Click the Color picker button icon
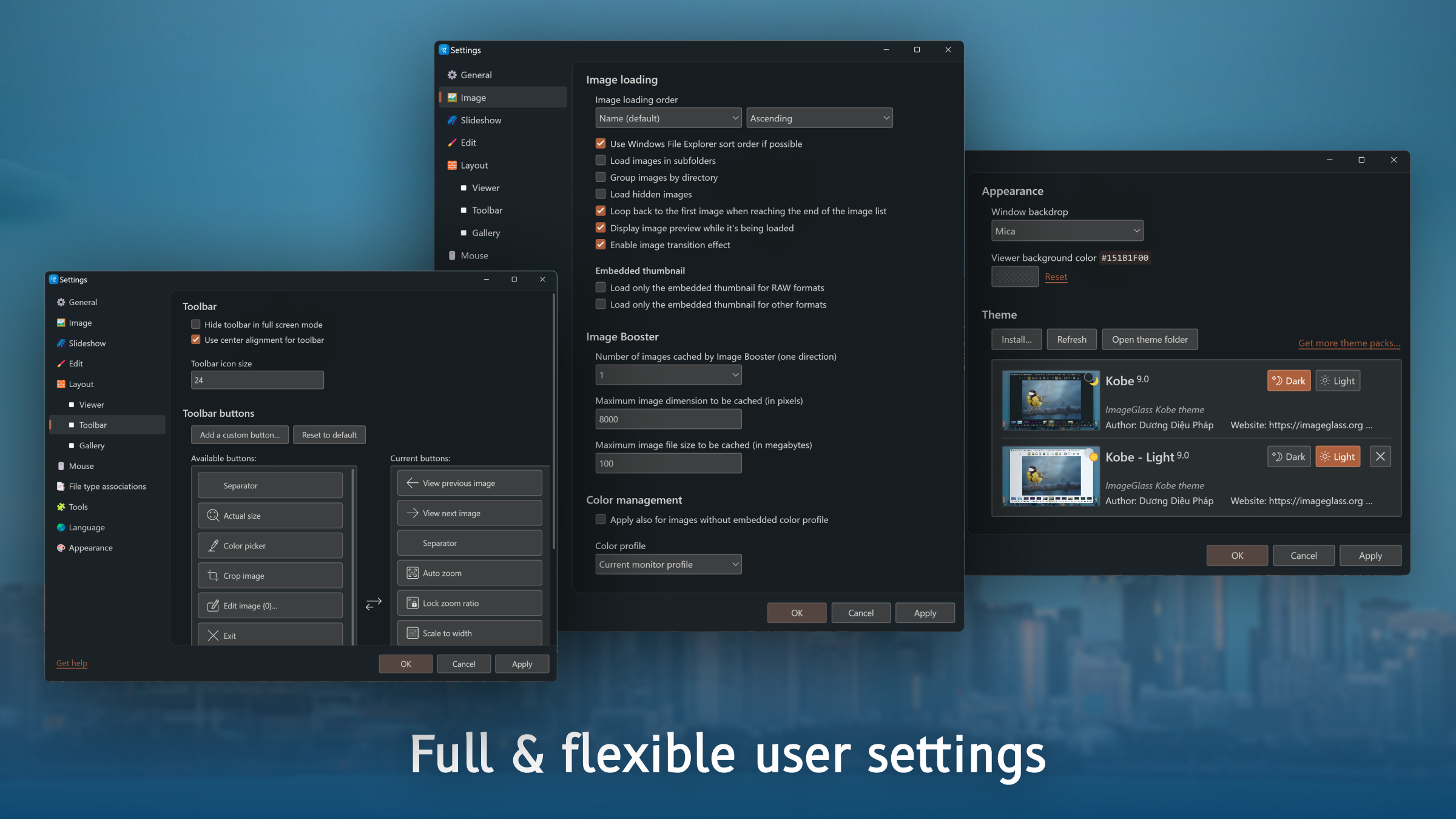Viewport: 1456px width, 819px height. 214,545
